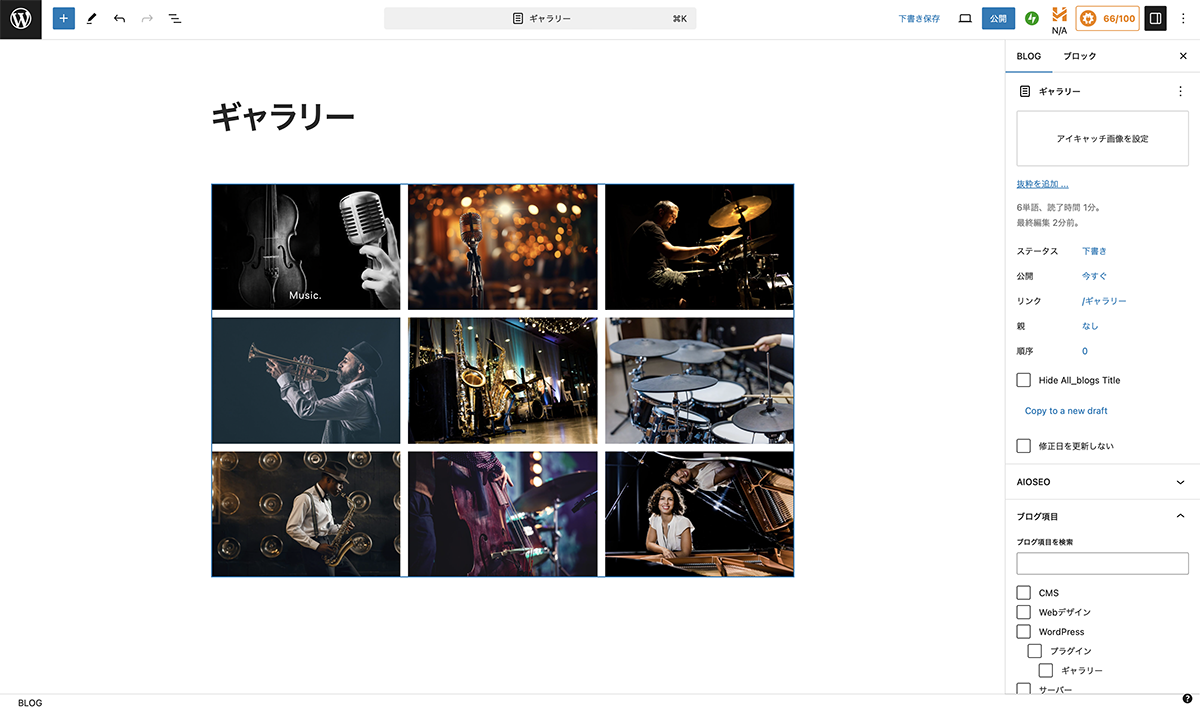The image size is (1200, 711).
Task: Open the AIOSEO 66/100 score
Action: click(1107, 18)
